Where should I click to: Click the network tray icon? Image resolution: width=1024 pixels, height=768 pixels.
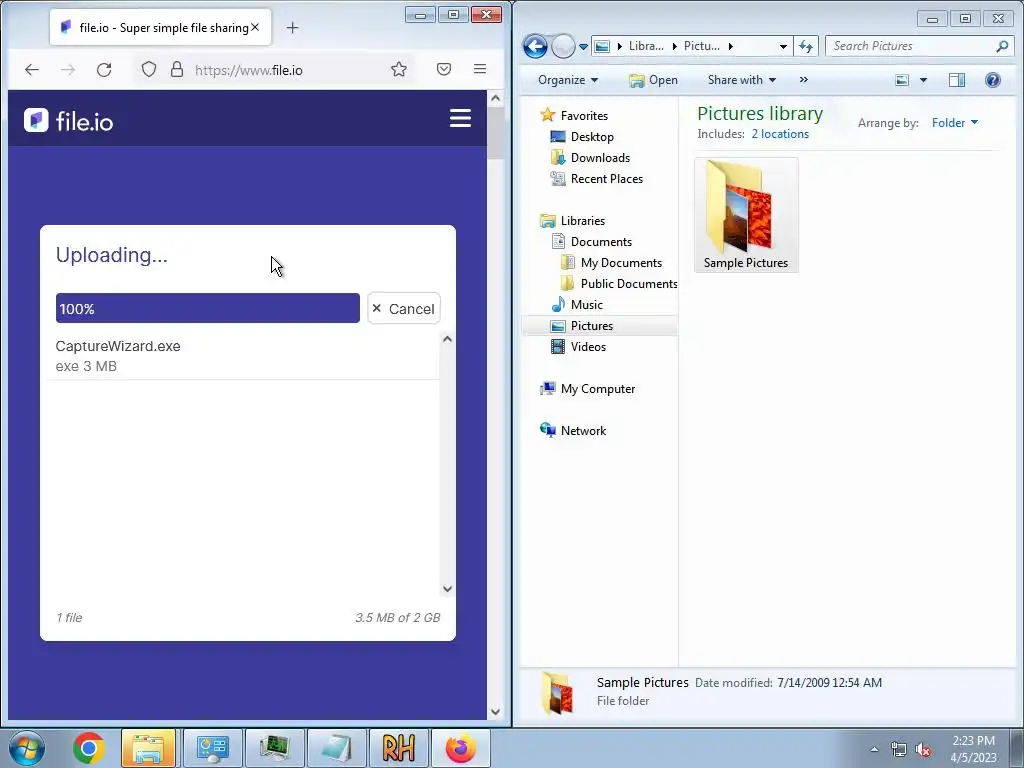(x=899, y=750)
